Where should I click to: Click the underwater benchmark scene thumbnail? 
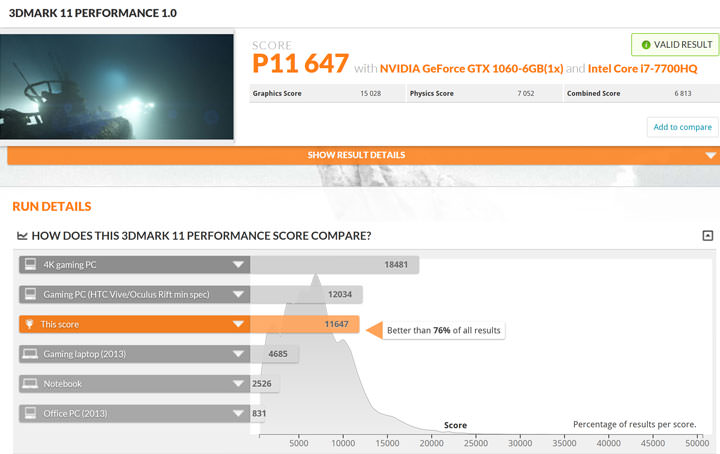[119, 85]
